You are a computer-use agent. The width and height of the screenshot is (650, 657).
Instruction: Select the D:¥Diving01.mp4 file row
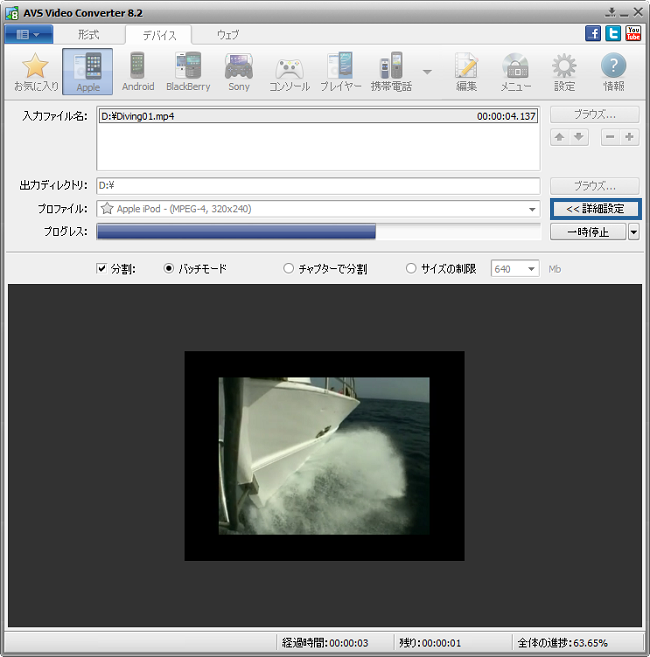[x=319, y=116]
